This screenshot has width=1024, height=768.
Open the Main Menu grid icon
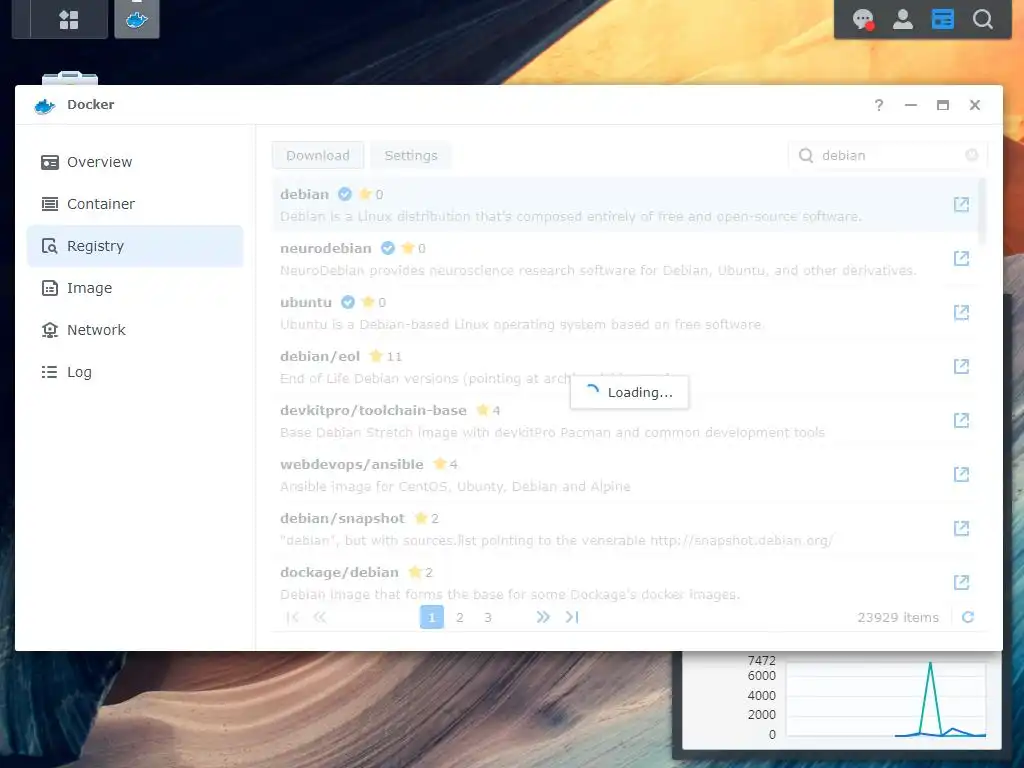(69, 20)
